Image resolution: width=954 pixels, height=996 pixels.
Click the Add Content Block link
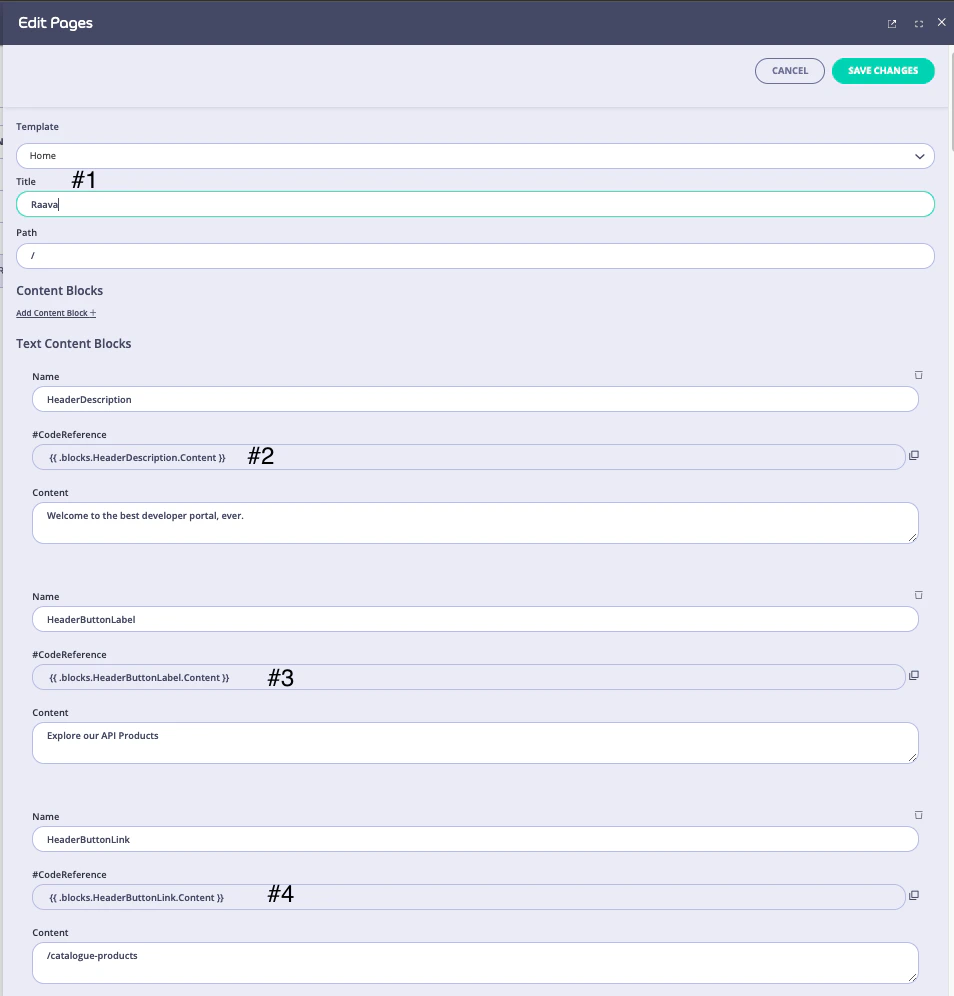(x=55, y=312)
